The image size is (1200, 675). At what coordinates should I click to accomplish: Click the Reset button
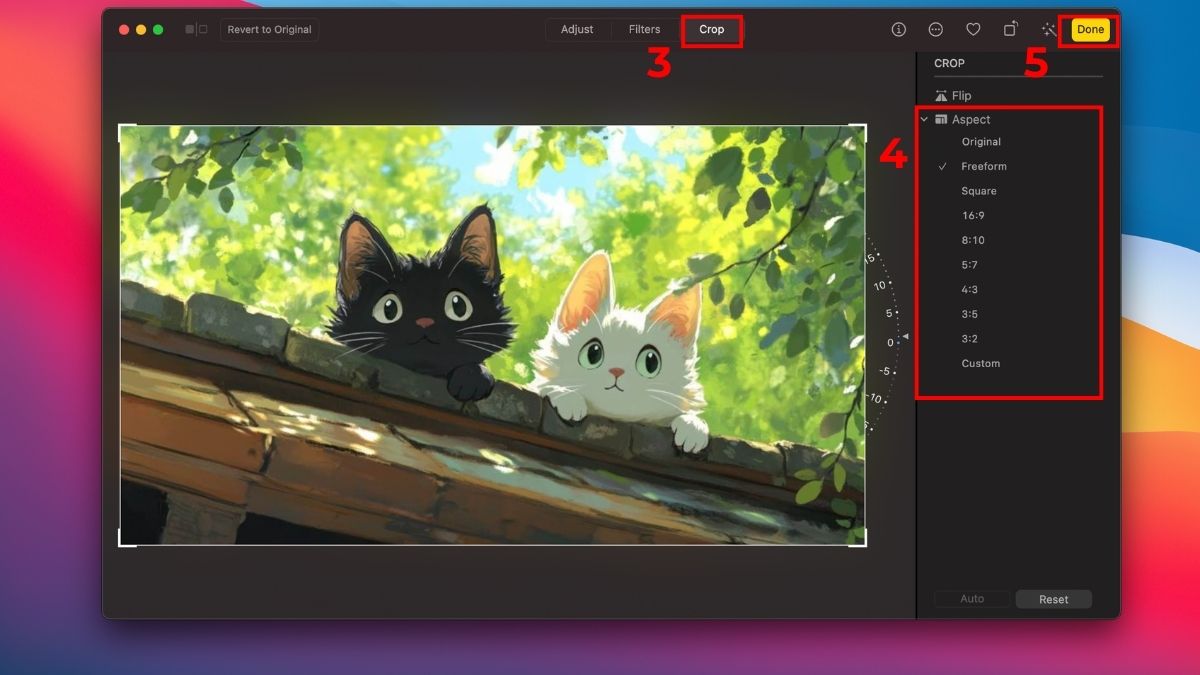[1053, 599]
